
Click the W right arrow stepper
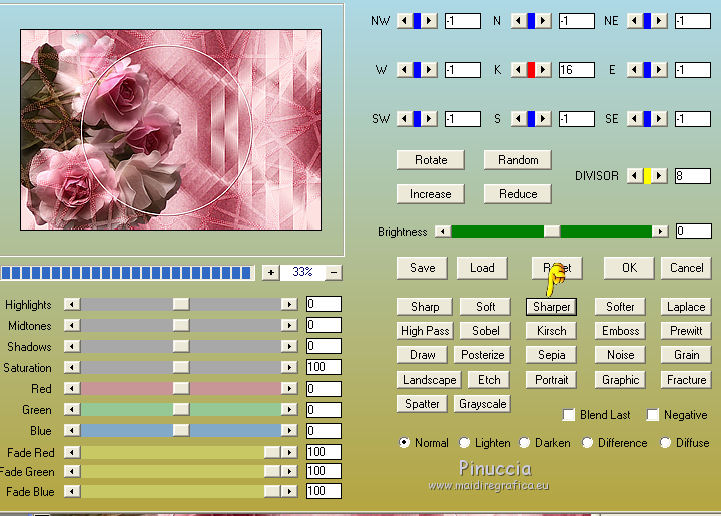(429, 70)
